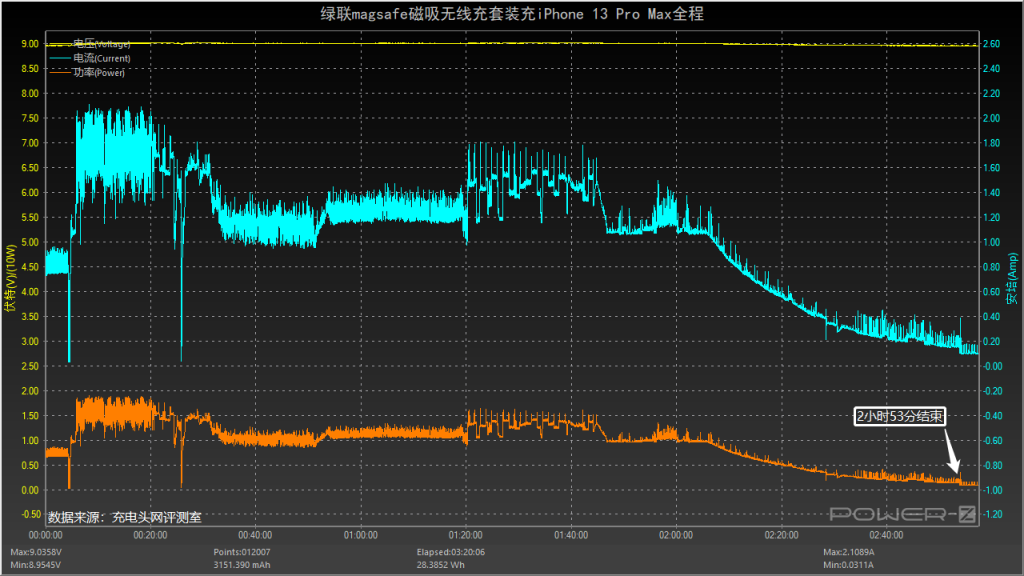The image size is (1024, 576).
Task: Click the Points:012007 status entry
Action: click(x=242, y=552)
